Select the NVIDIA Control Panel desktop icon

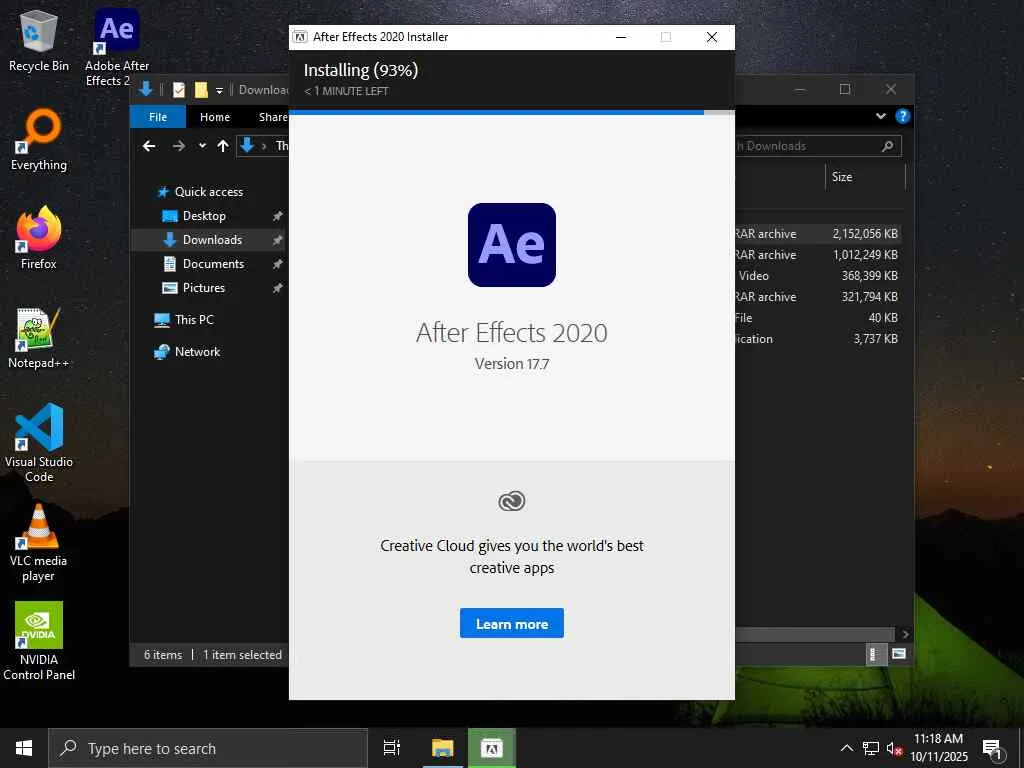tap(39, 641)
